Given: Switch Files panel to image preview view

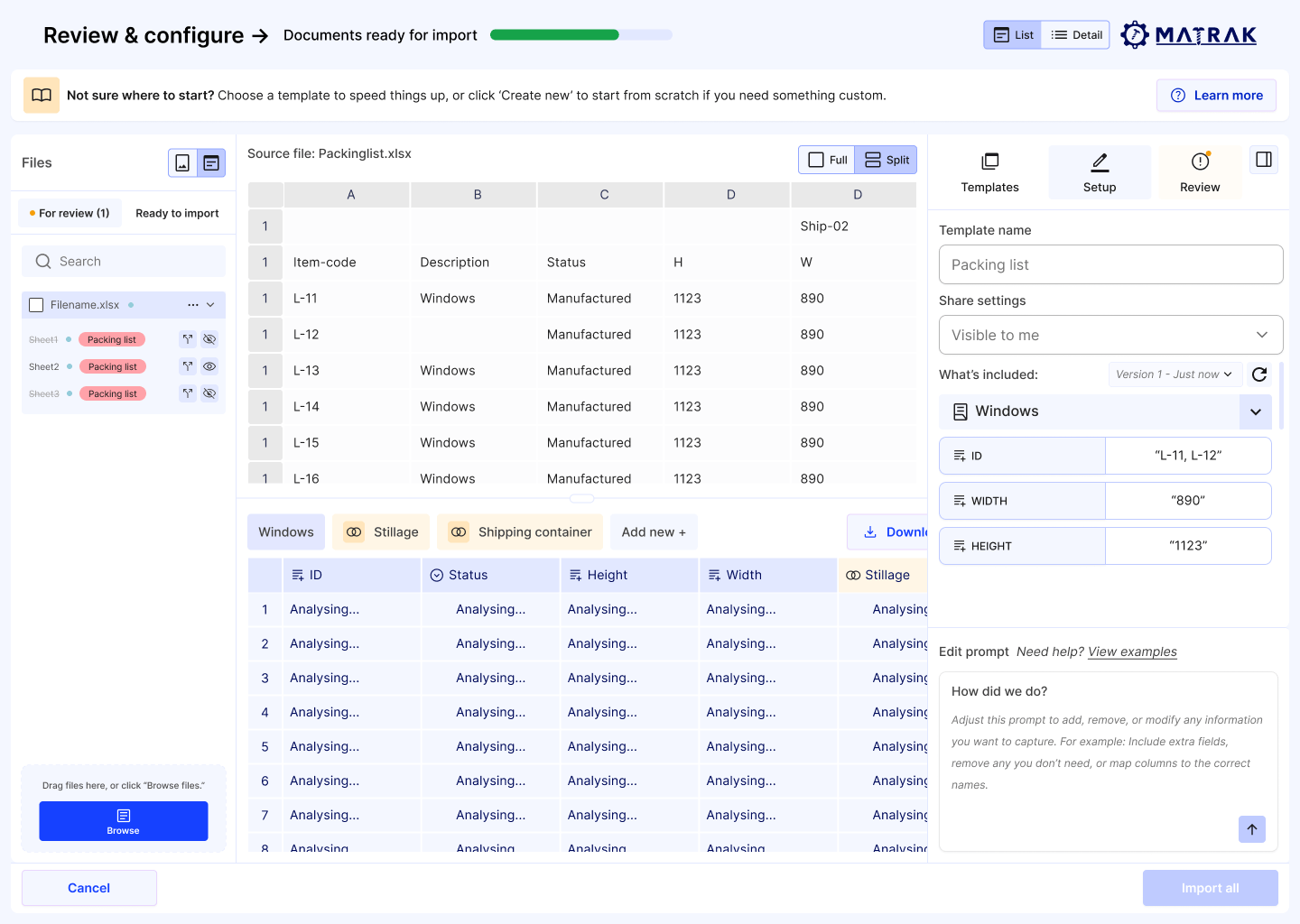Looking at the screenshot, I should [182, 163].
